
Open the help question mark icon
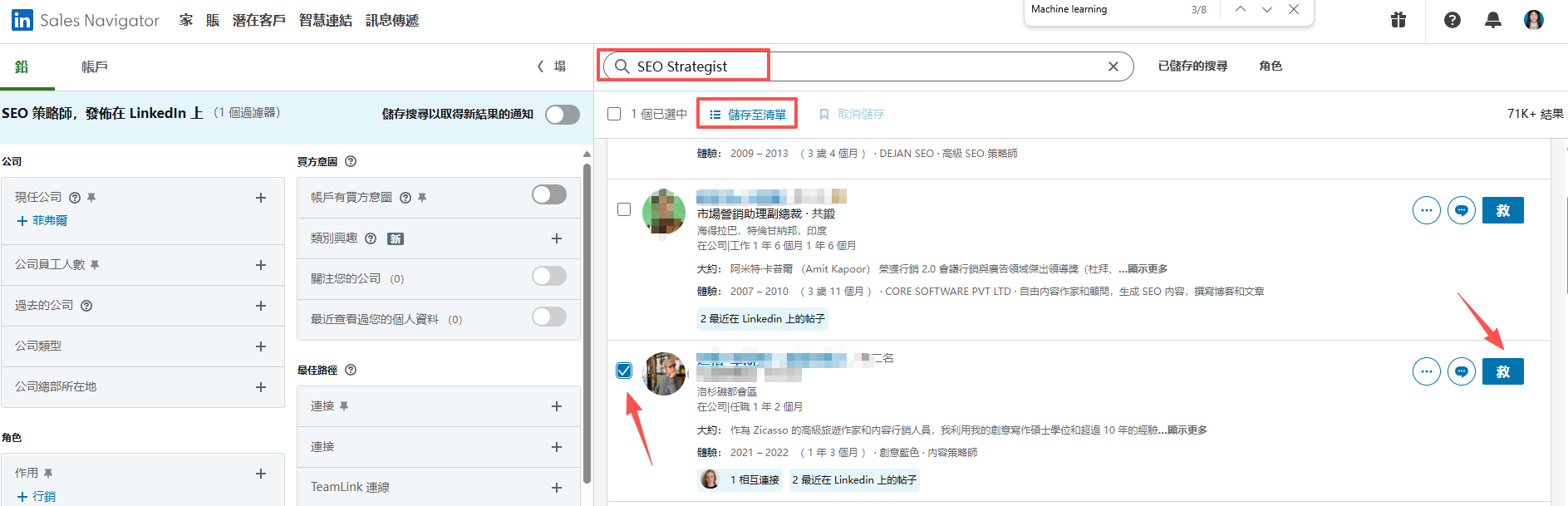(x=1452, y=20)
